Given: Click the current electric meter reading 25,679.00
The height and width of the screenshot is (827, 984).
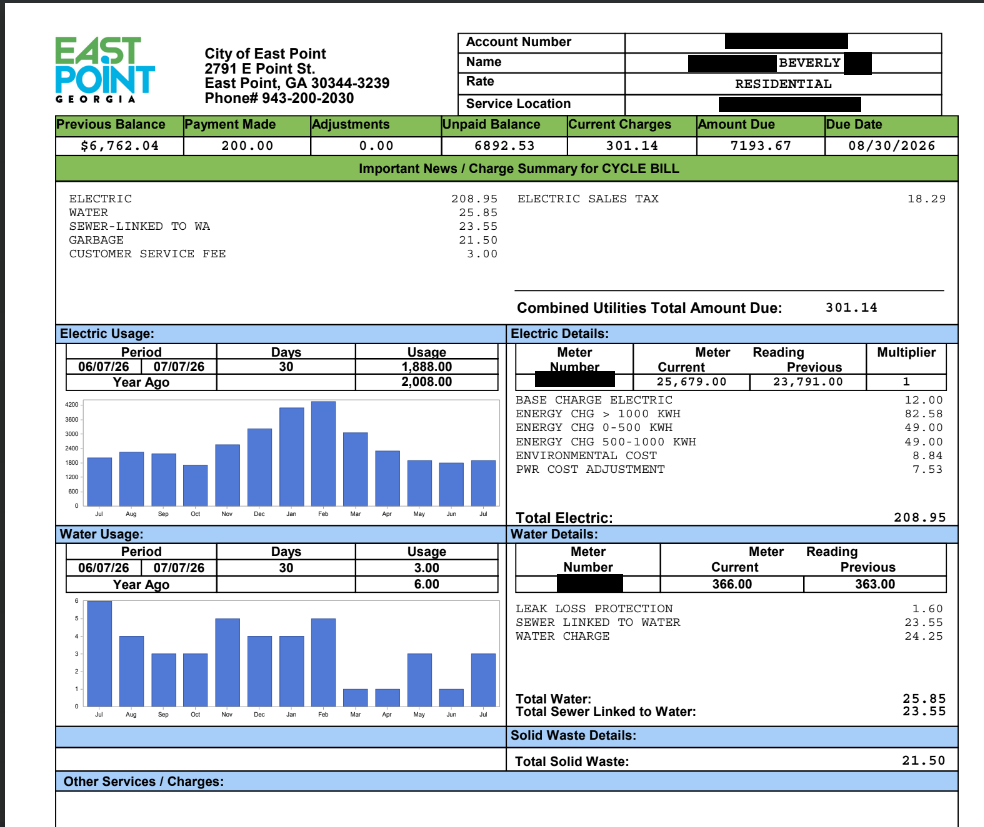Looking at the screenshot, I should (x=692, y=381).
